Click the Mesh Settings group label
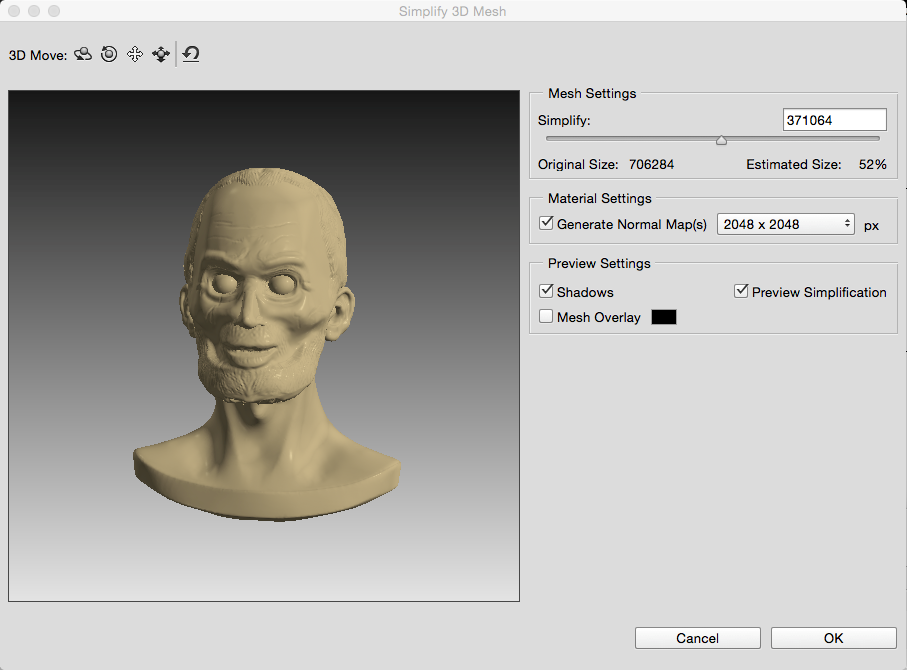The height and width of the screenshot is (670, 907). click(x=592, y=93)
